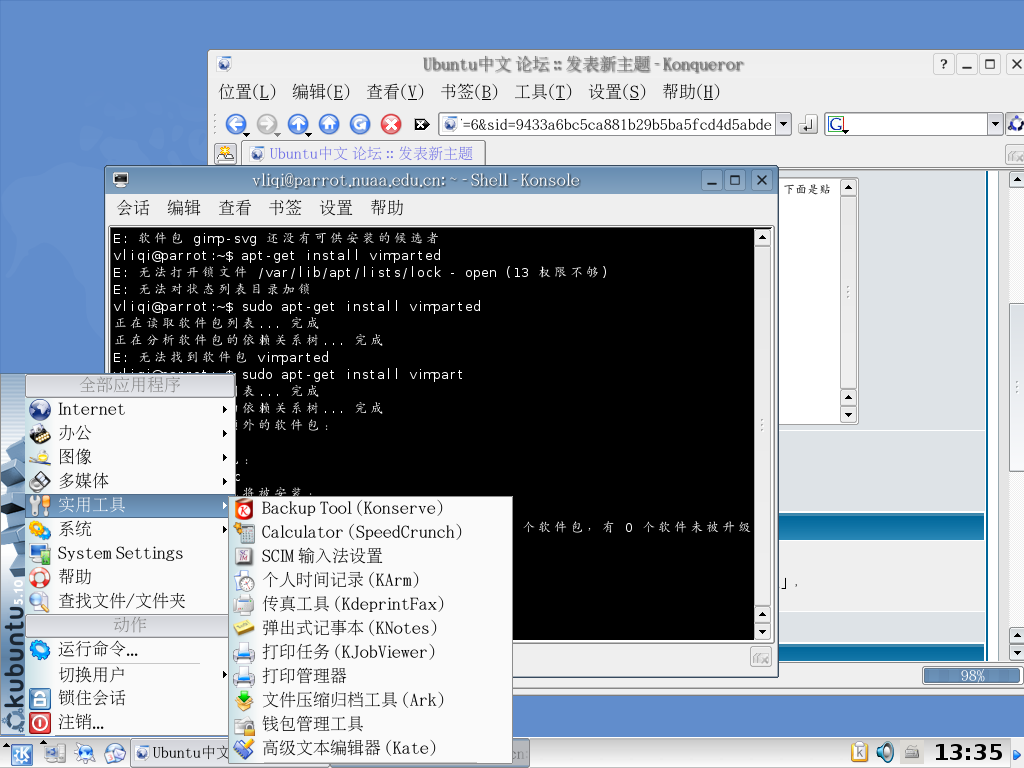The height and width of the screenshot is (768, 1024).
Task: Open Konsole 编辑 menu
Action: click(184, 208)
